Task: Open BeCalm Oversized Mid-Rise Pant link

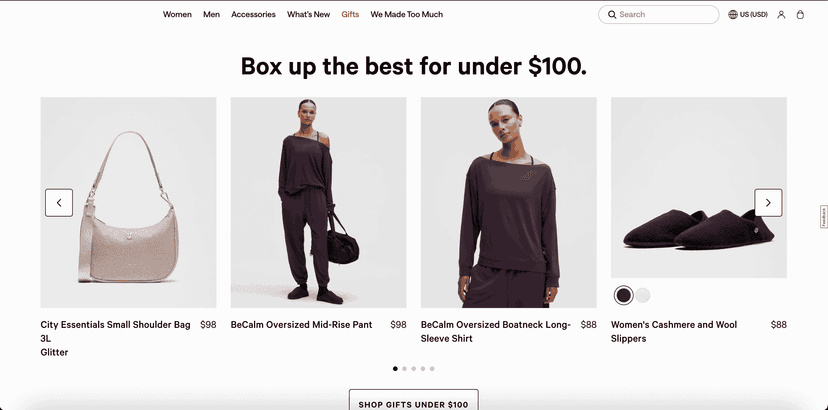Action: [301, 324]
